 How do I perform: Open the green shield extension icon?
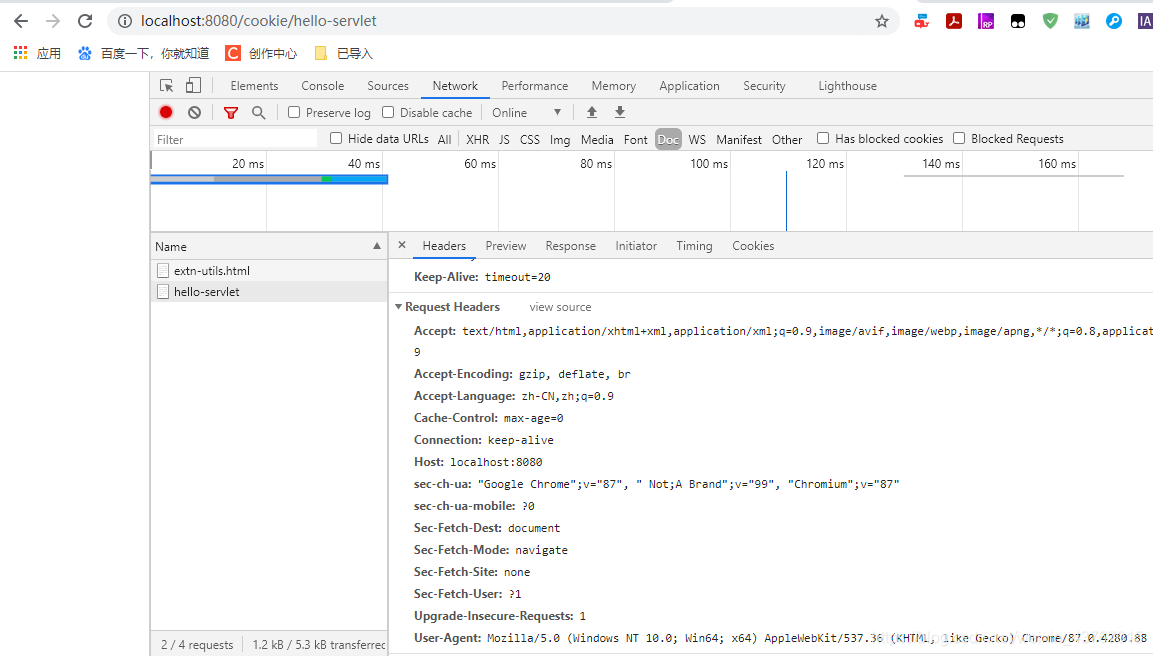coord(1050,21)
